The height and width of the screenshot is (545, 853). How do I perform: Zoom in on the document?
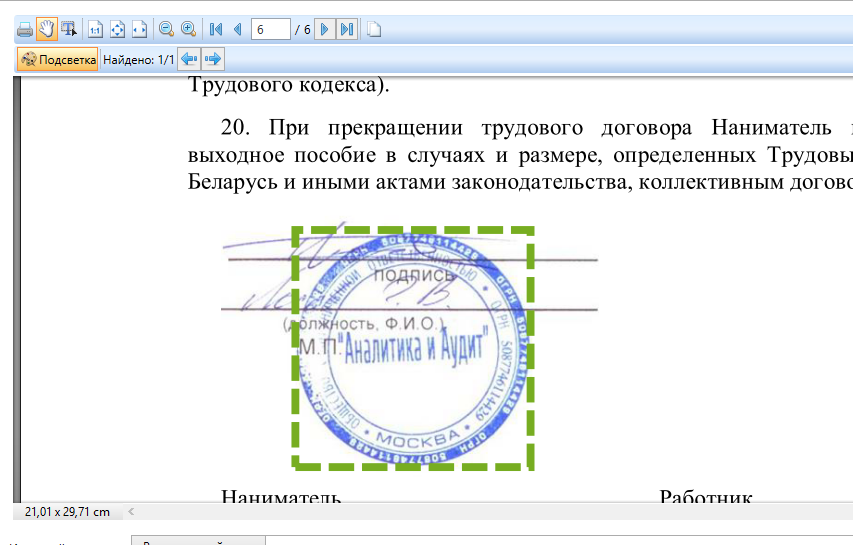pyautogui.click(x=187, y=29)
